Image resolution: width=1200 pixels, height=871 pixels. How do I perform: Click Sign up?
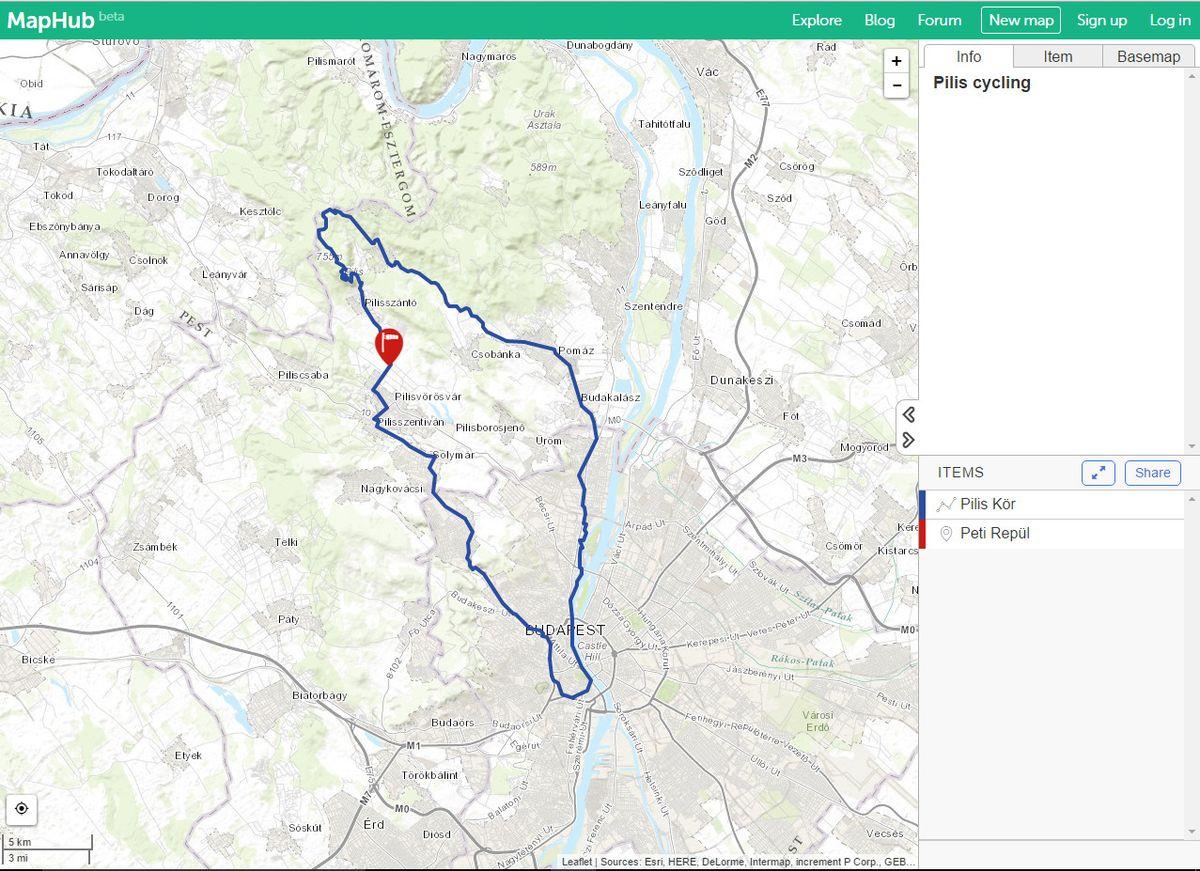pyautogui.click(x=1102, y=20)
